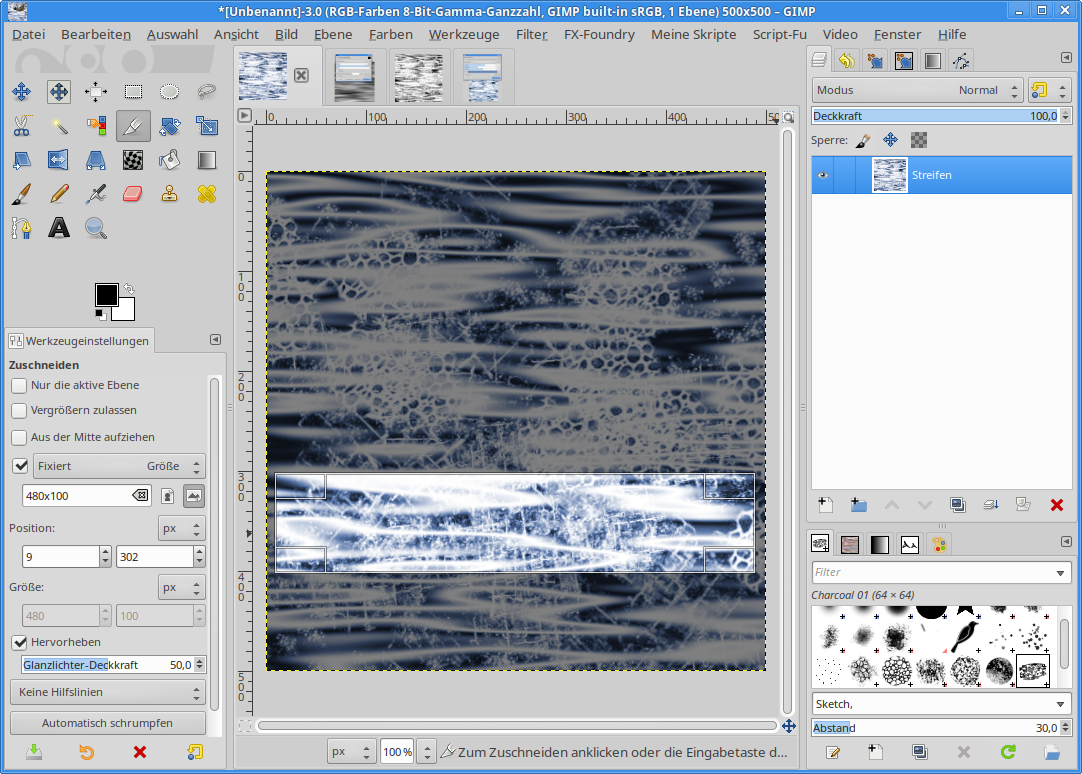Click the 'Automatisch schrumpfen' button
Viewport: 1082px width, 774px height.
[107, 723]
